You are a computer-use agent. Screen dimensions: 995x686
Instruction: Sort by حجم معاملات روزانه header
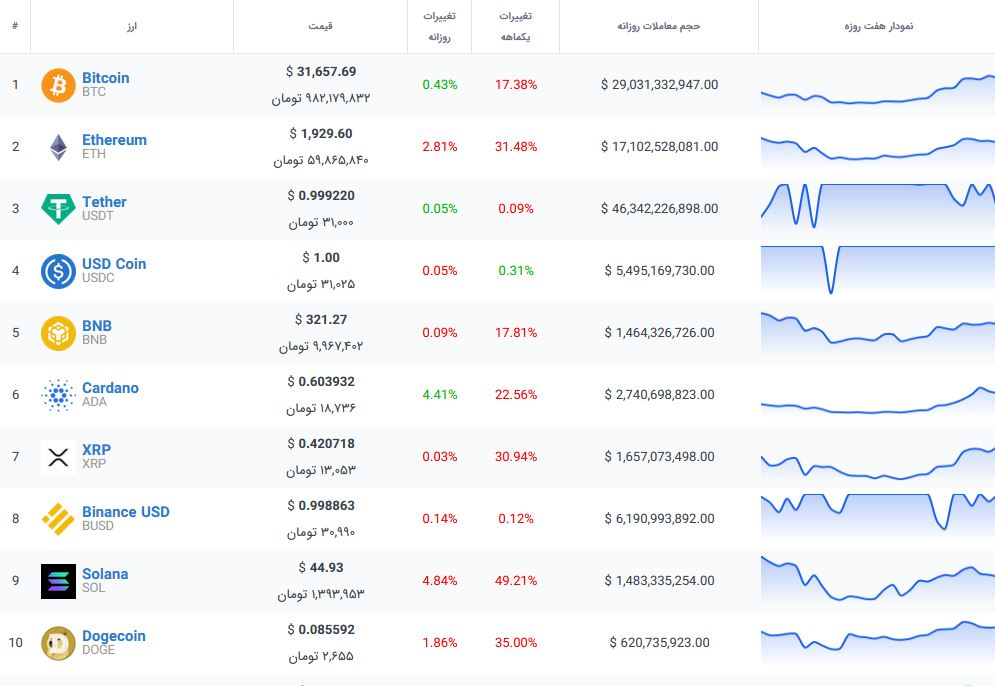pos(659,26)
